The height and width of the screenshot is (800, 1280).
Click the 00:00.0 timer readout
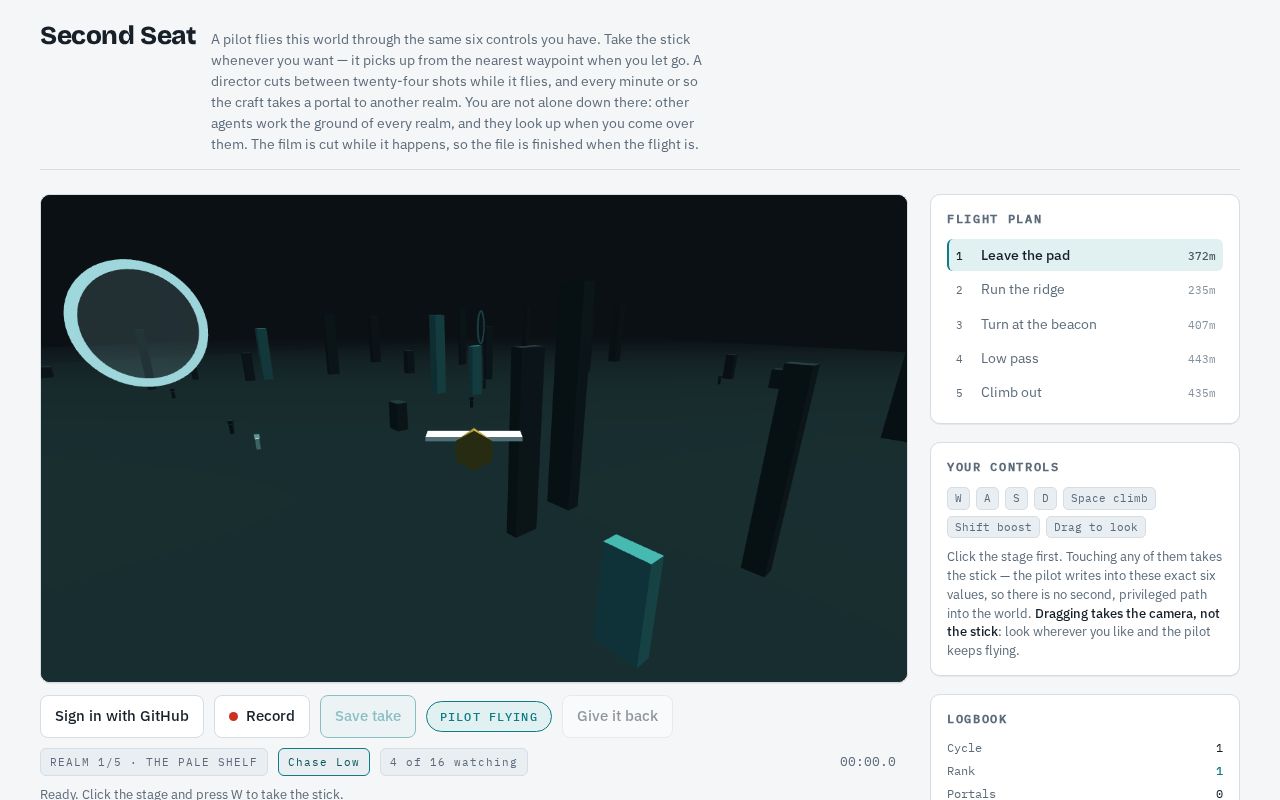[868, 762]
